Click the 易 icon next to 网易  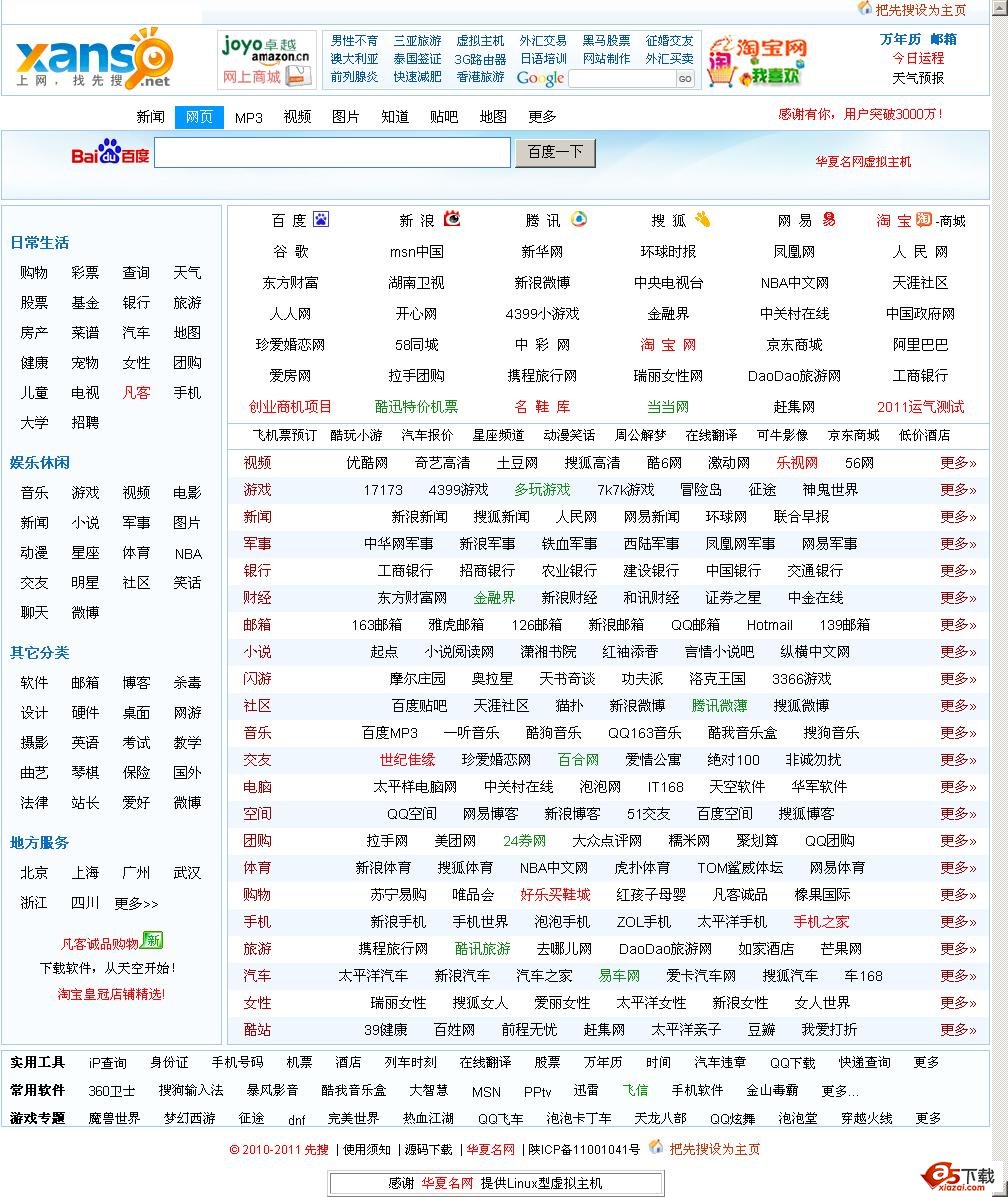click(829, 218)
